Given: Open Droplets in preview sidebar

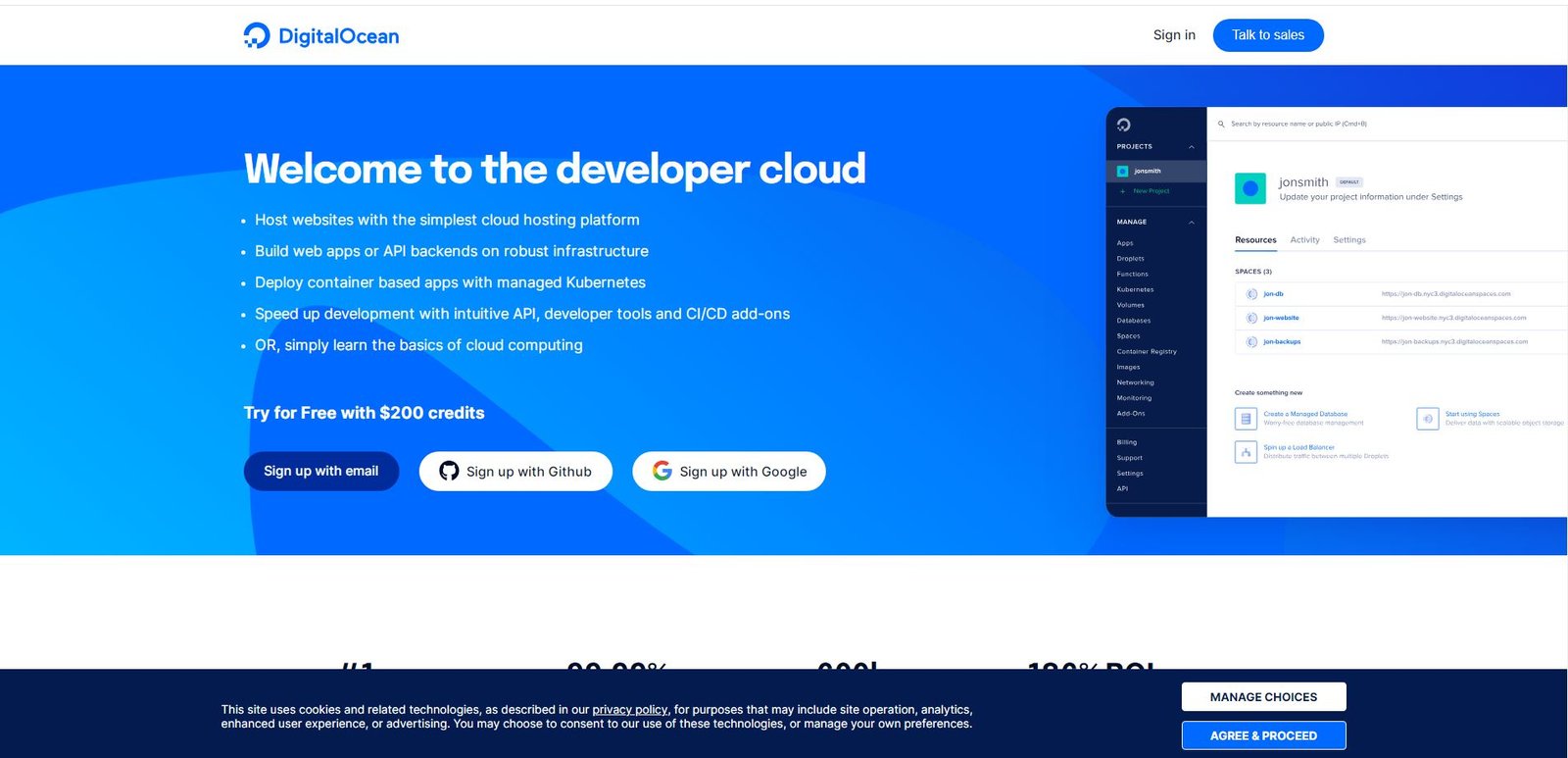Looking at the screenshot, I should click(x=1130, y=259).
